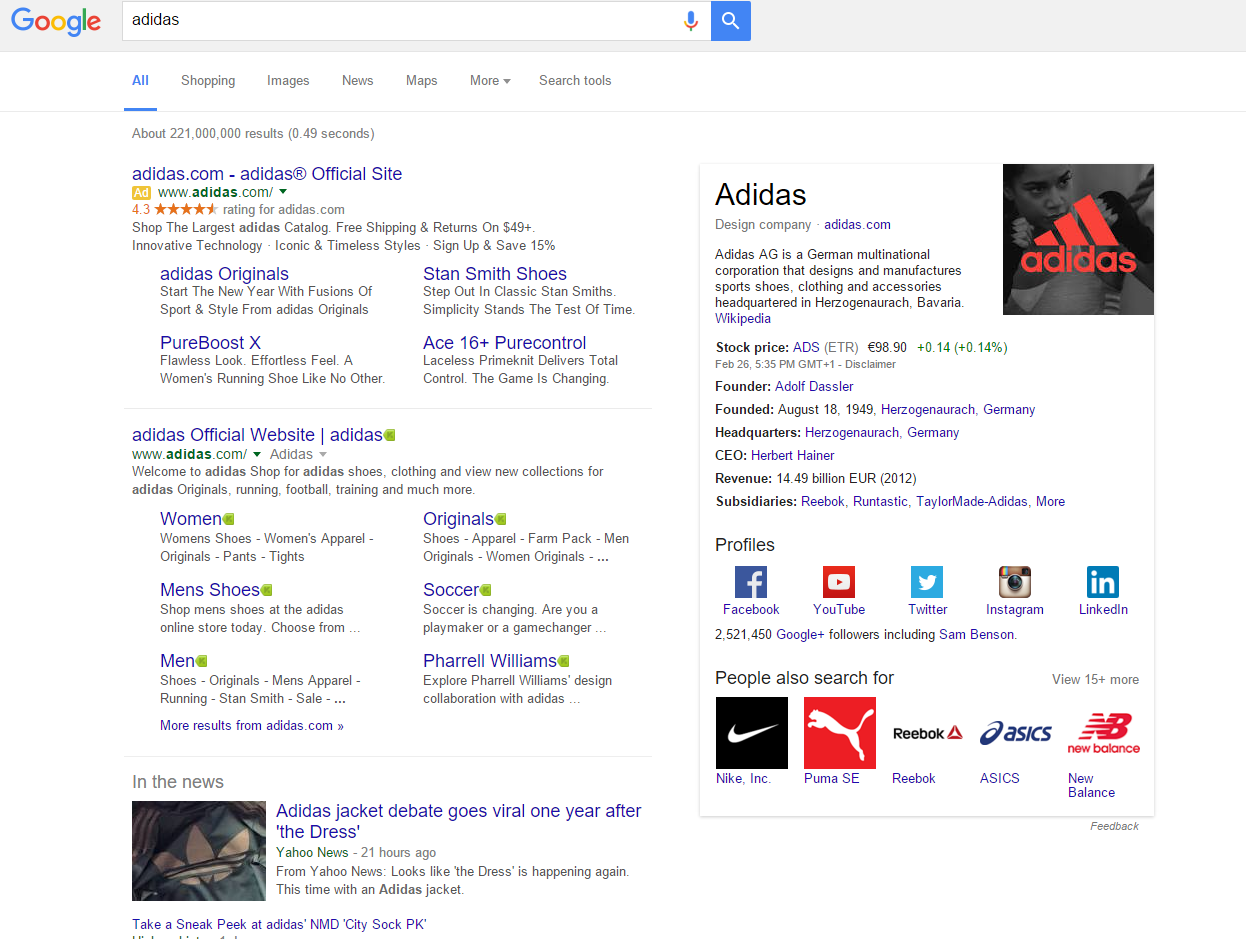The width and height of the screenshot is (1246, 939).
Task: Click the yellow Ad badge
Action: tap(141, 192)
